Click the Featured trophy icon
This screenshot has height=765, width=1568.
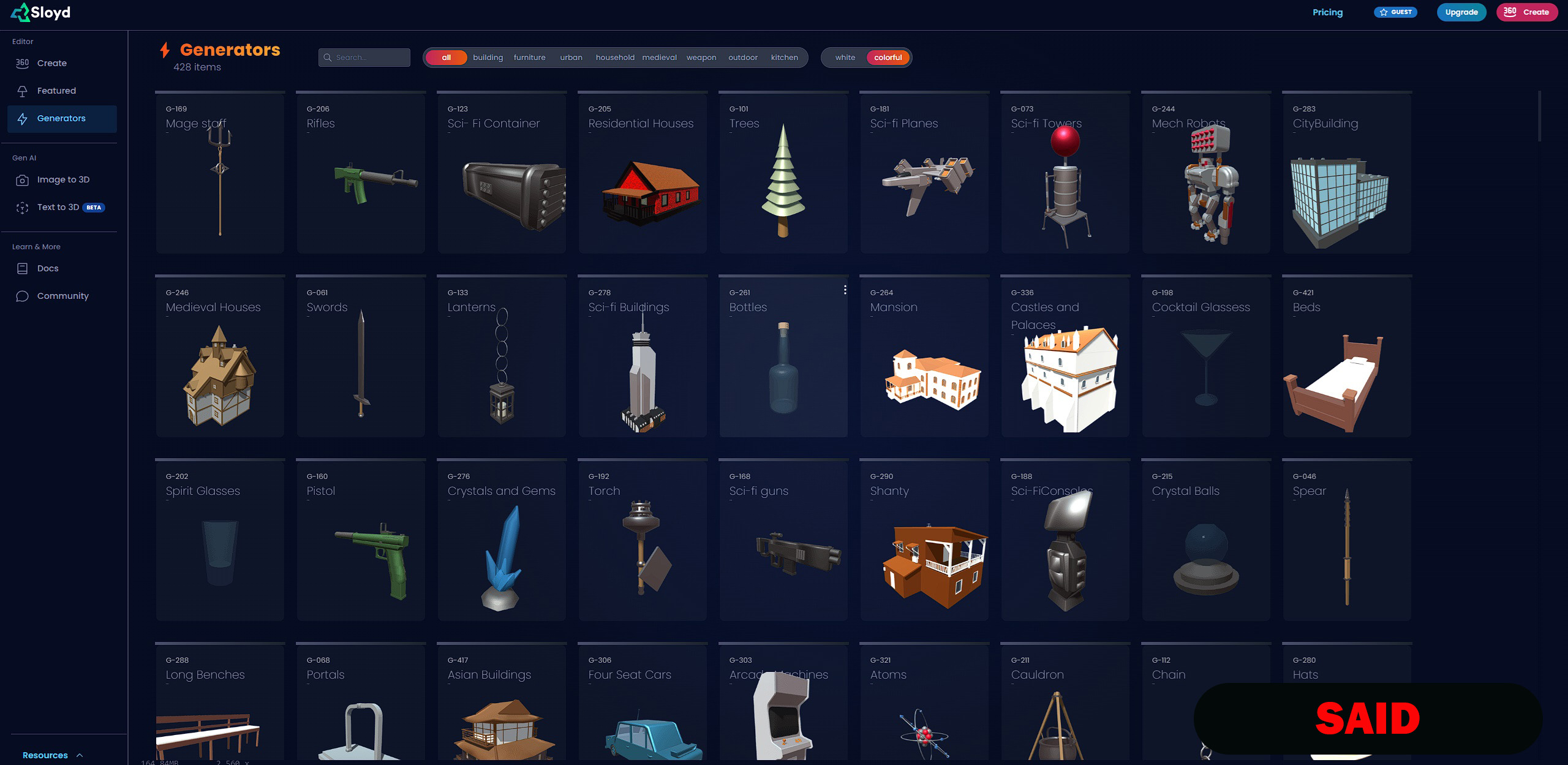(x=23, y=91)
